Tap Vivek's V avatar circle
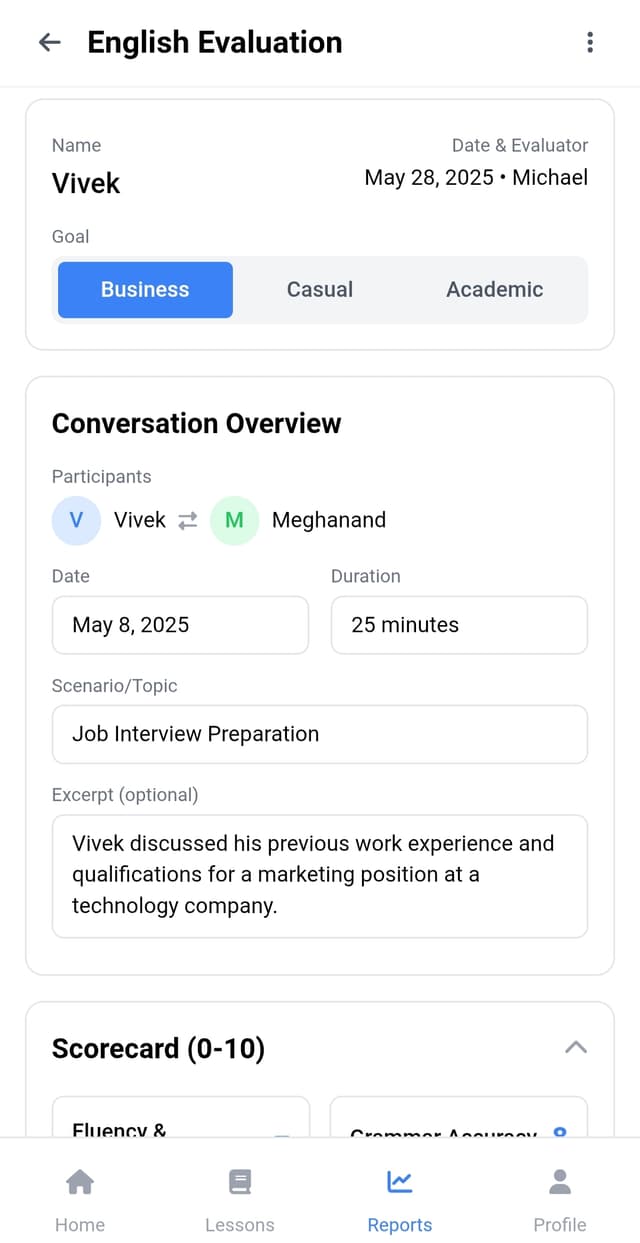 coord(77,520)
